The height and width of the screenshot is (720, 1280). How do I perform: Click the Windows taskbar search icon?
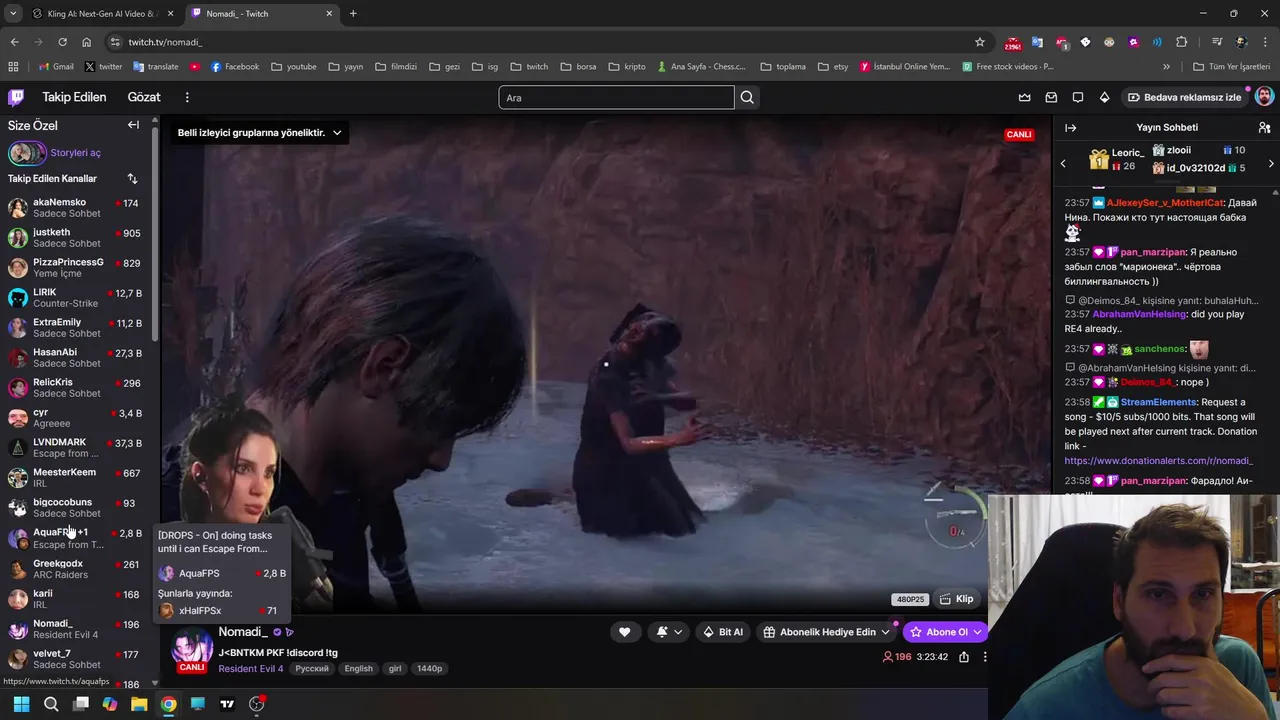(x=51, y=704)
